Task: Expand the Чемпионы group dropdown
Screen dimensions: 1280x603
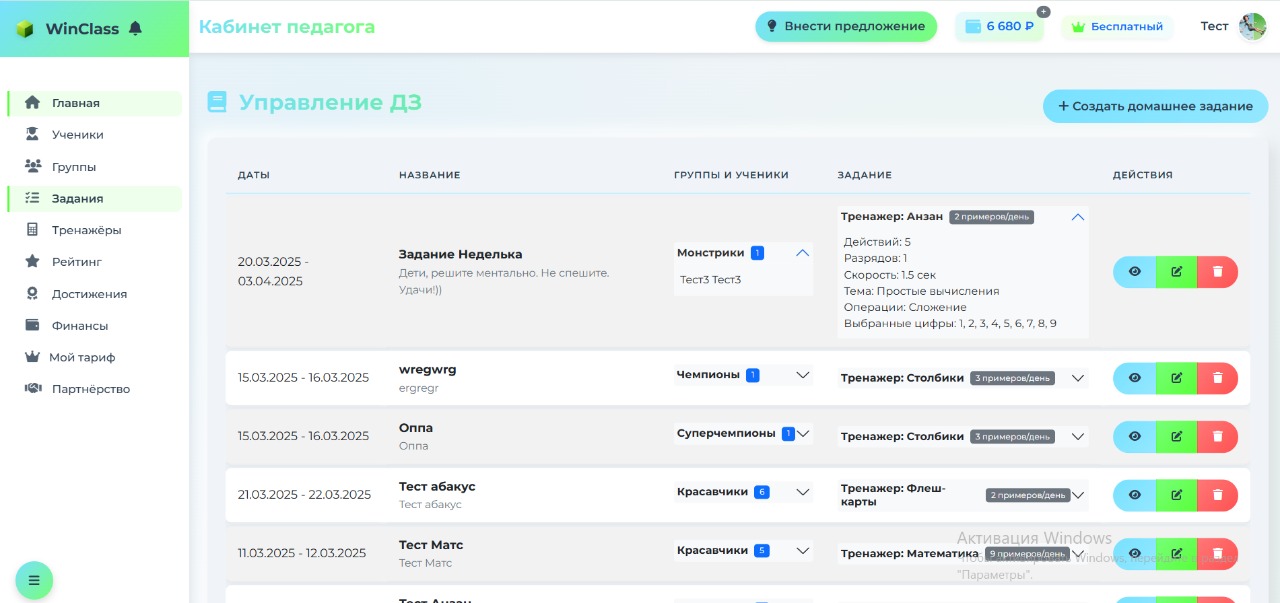Action: [x=802, y=375]
